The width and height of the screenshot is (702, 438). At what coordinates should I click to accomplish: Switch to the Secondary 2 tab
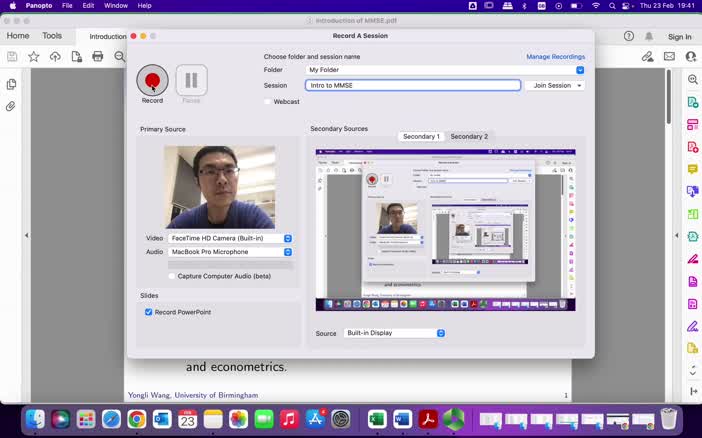click(x=469, y=136)
